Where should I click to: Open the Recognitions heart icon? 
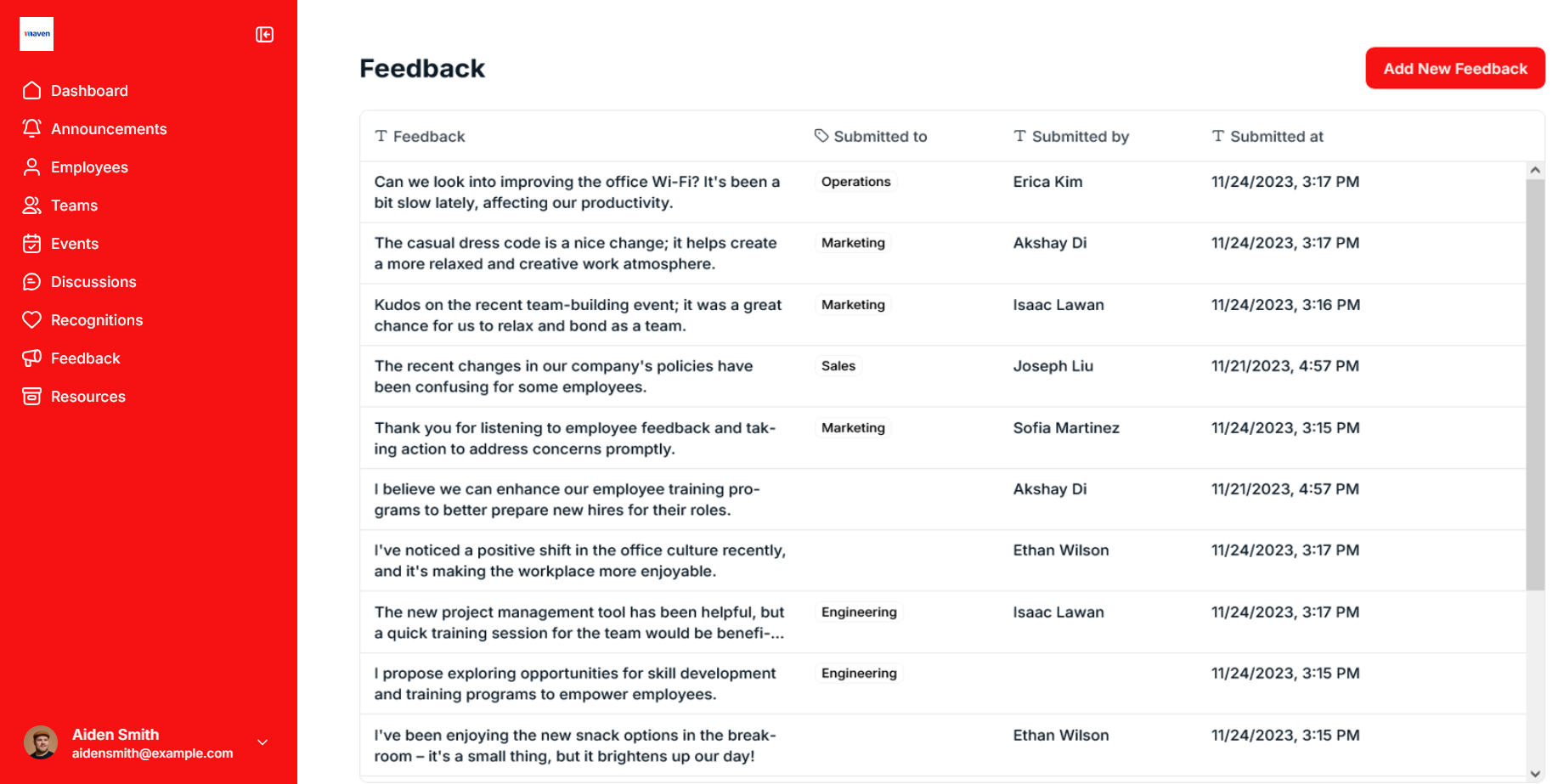coord(31,320)
